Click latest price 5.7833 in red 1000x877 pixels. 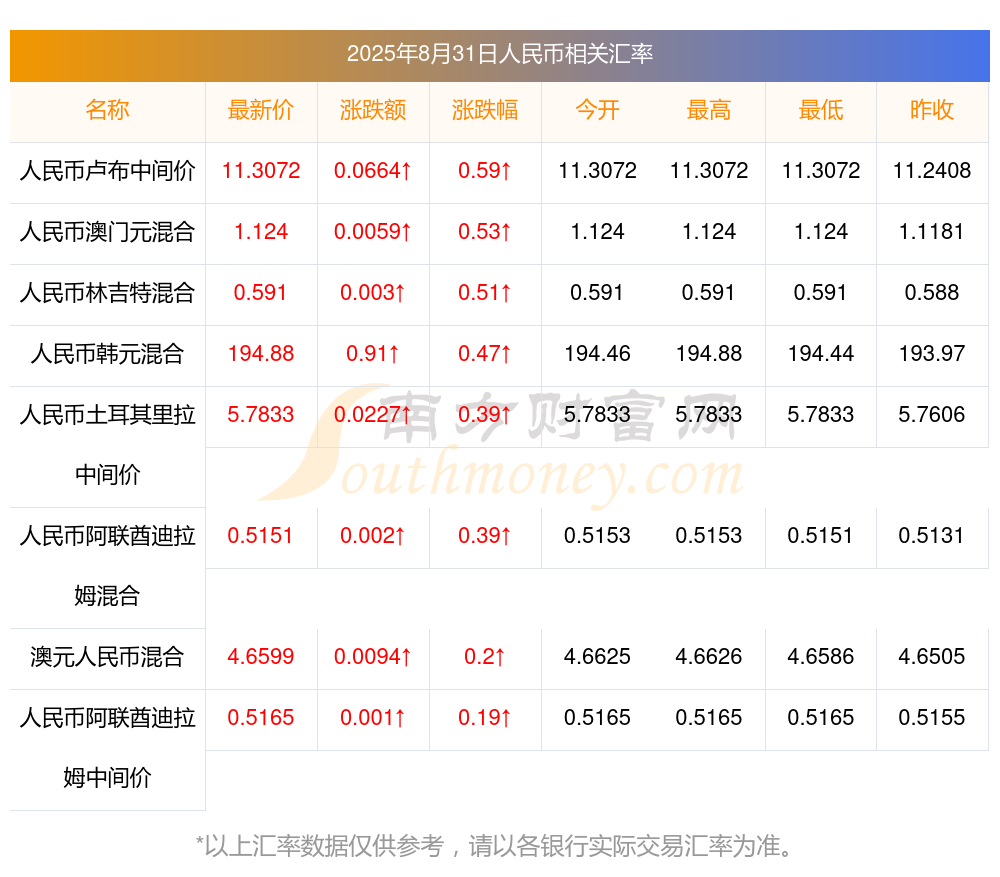pyautogui.click(x=261, y=415)
